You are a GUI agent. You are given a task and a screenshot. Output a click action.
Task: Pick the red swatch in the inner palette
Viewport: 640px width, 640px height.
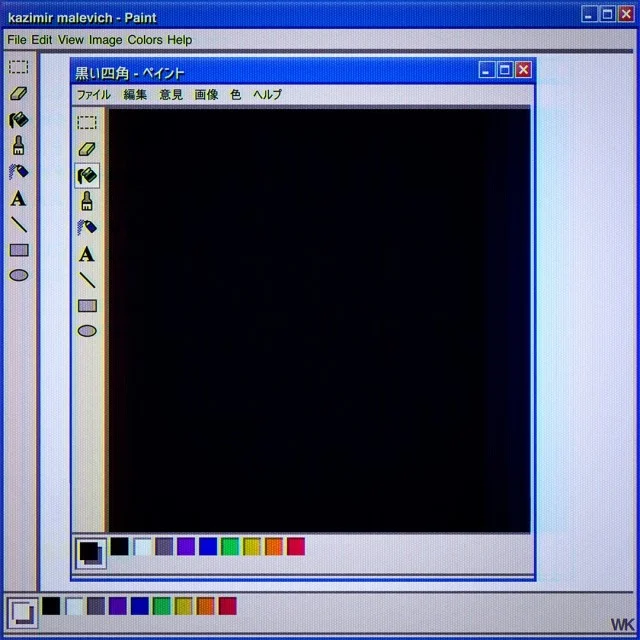296,546
